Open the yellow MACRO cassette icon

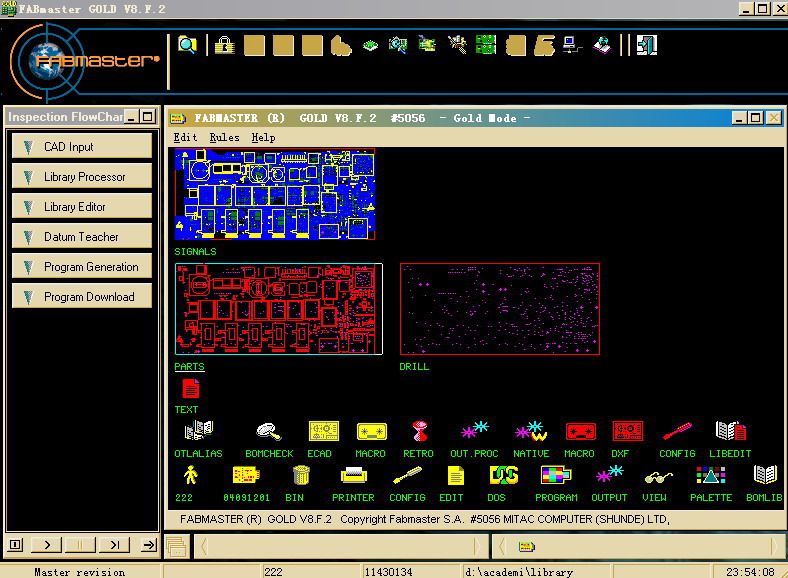coord(371,431)
